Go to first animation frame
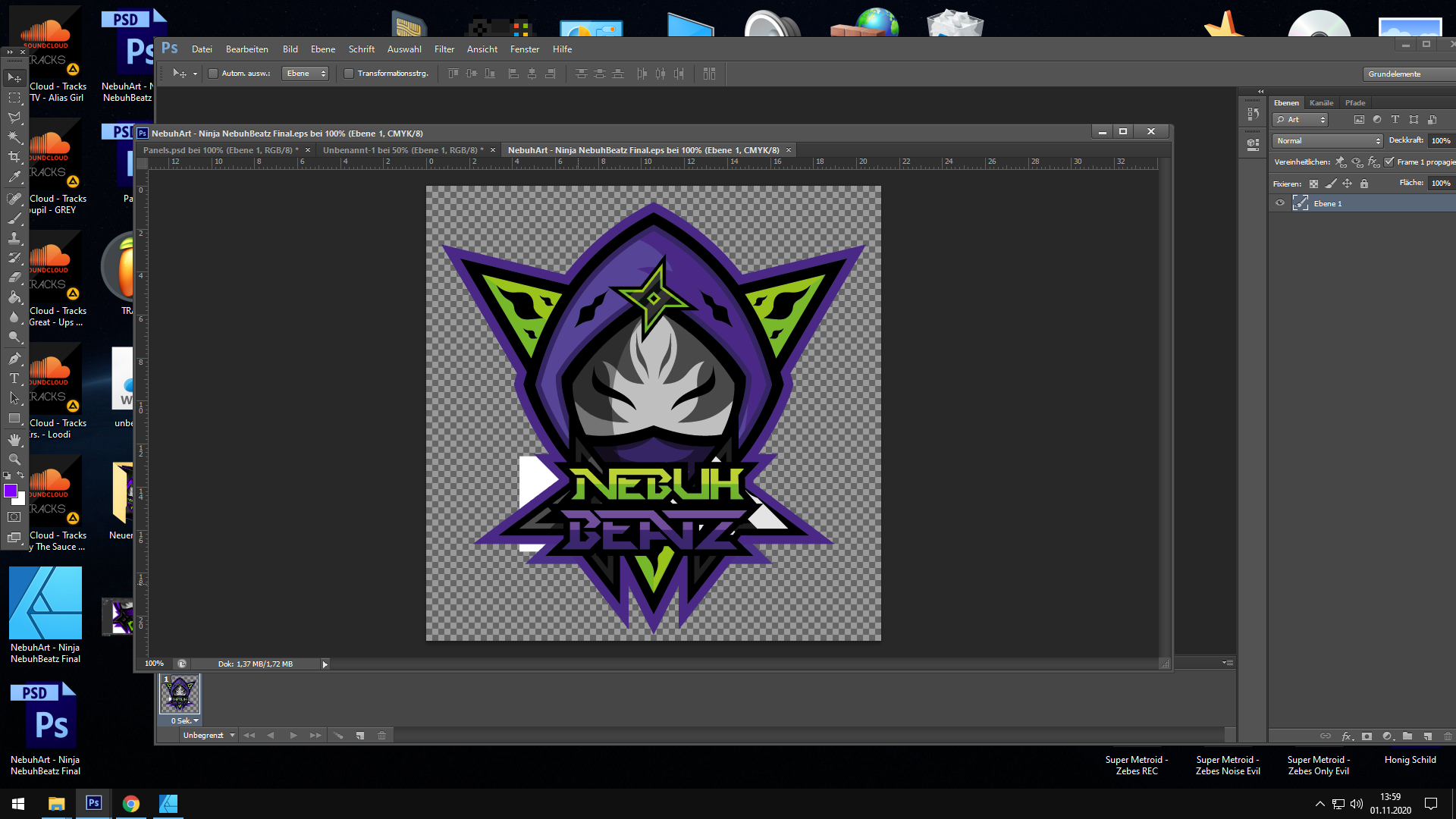The height and width of the screenshot is (819, 1456). tap(249, 736)
